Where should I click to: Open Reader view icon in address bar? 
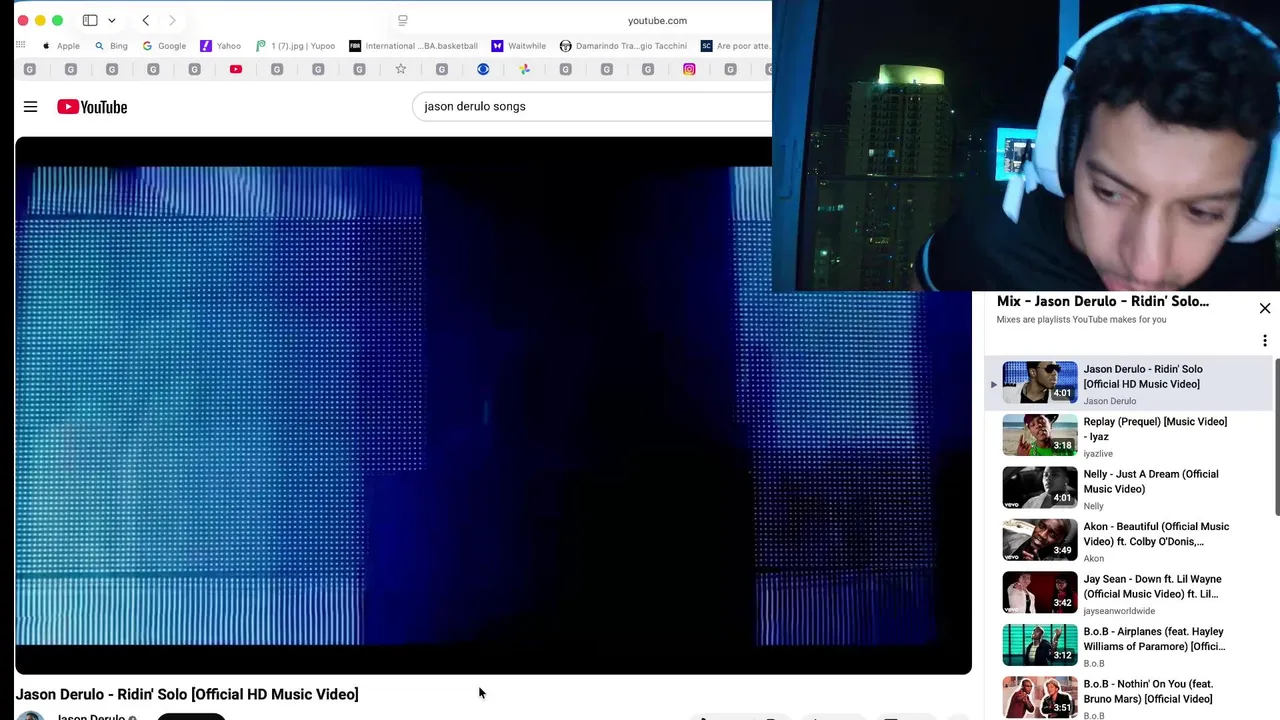point(403,20)
